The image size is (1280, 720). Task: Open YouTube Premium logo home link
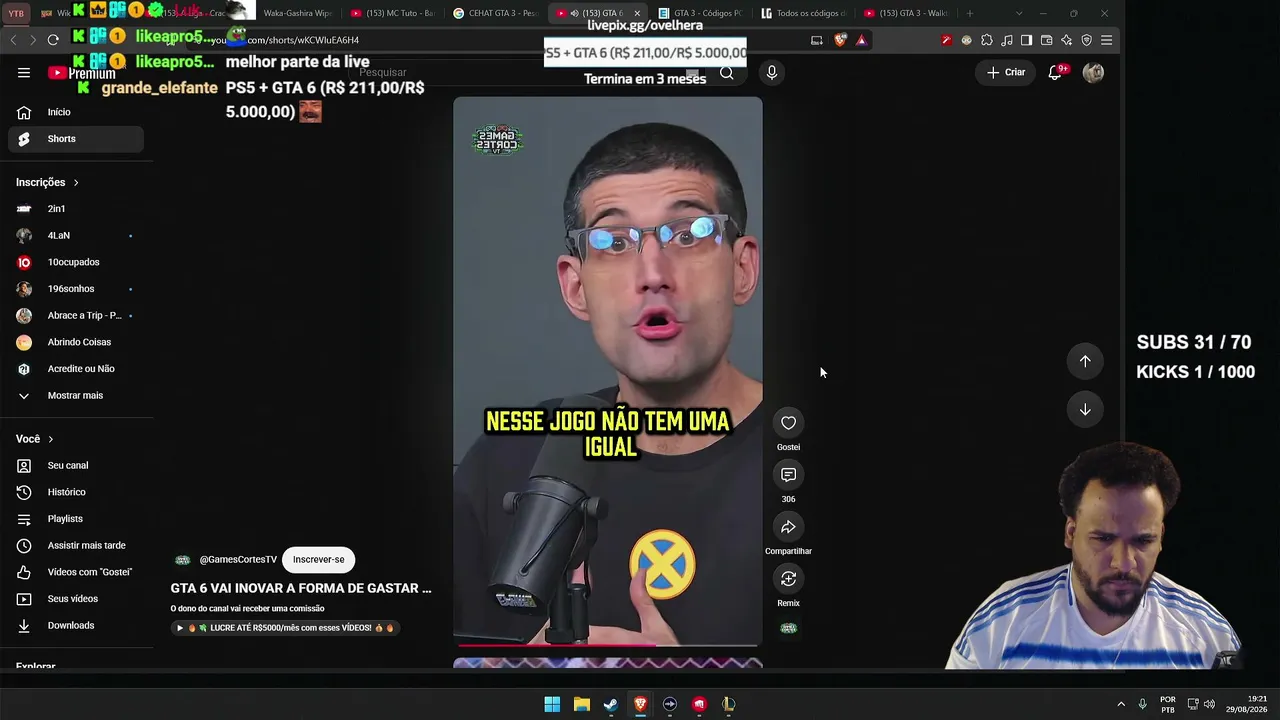click(82, 73)
